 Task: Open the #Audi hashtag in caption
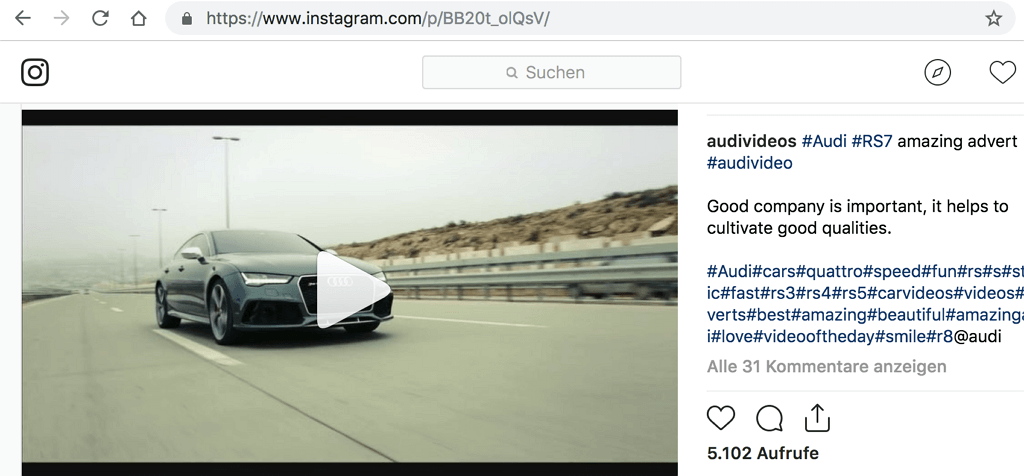[x=824, y=141]
